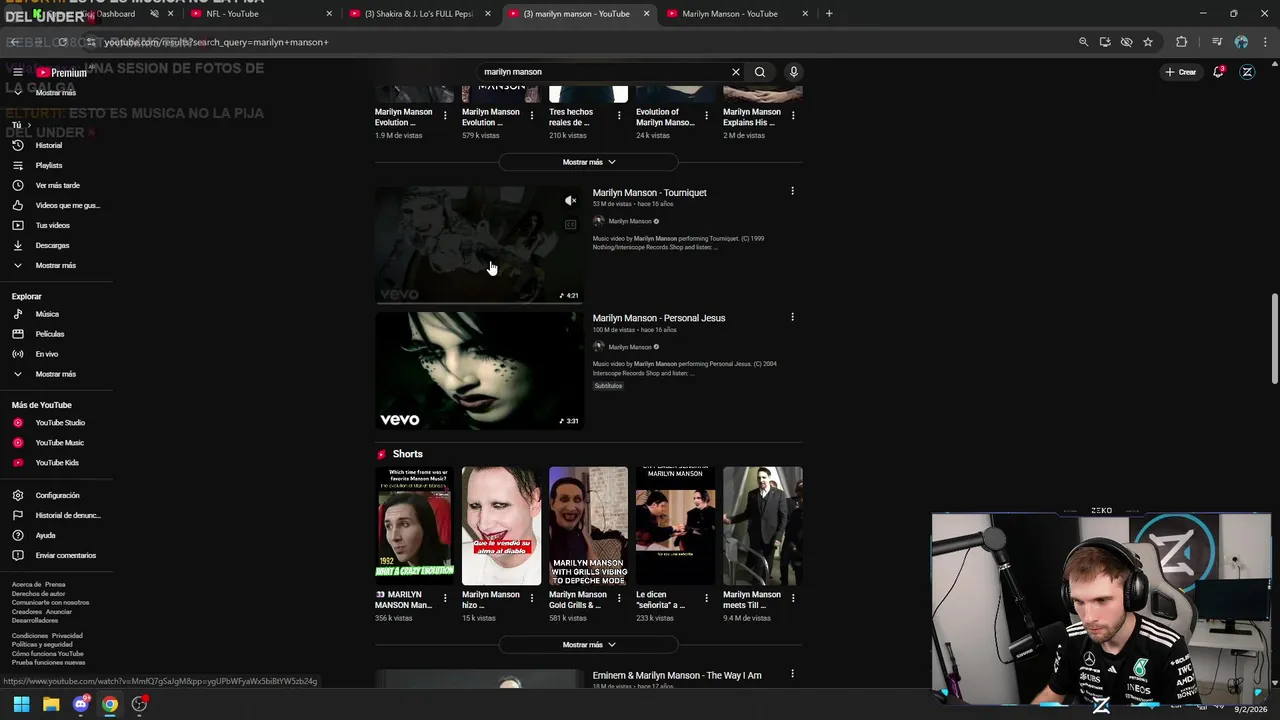Open options menu for The Way I Am
The width and height of the screenshot is (1280, 720).
[x=792, y=674]
